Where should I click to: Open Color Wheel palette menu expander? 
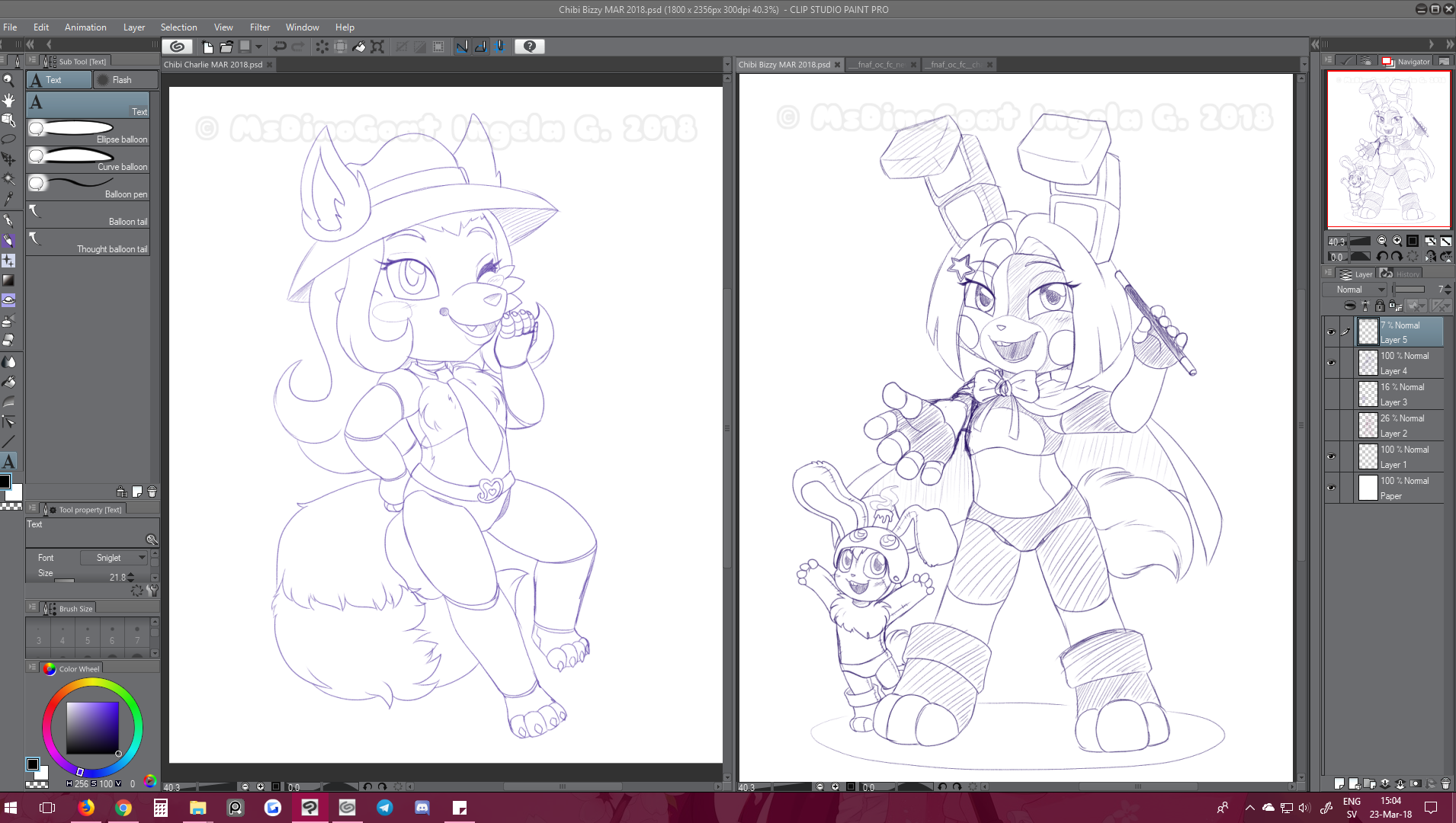(x=32, y=668)
